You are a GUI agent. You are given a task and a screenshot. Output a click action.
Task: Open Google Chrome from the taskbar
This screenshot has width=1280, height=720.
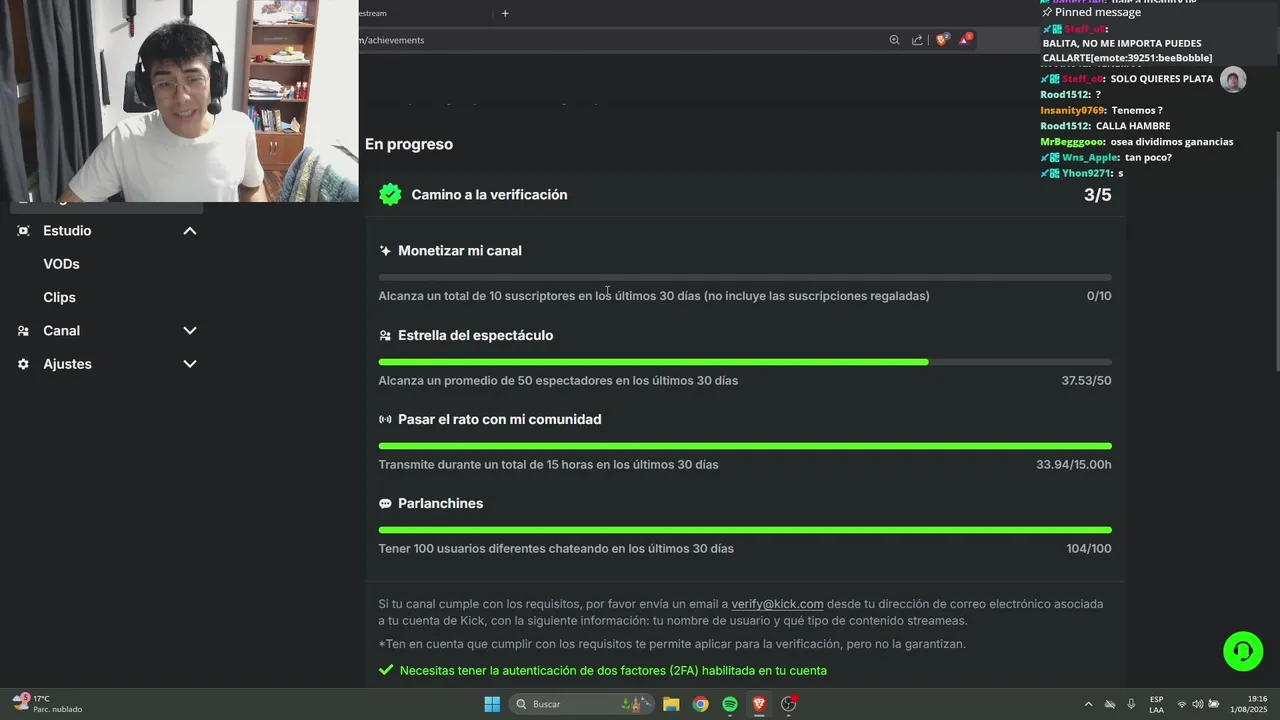(701, 704)
